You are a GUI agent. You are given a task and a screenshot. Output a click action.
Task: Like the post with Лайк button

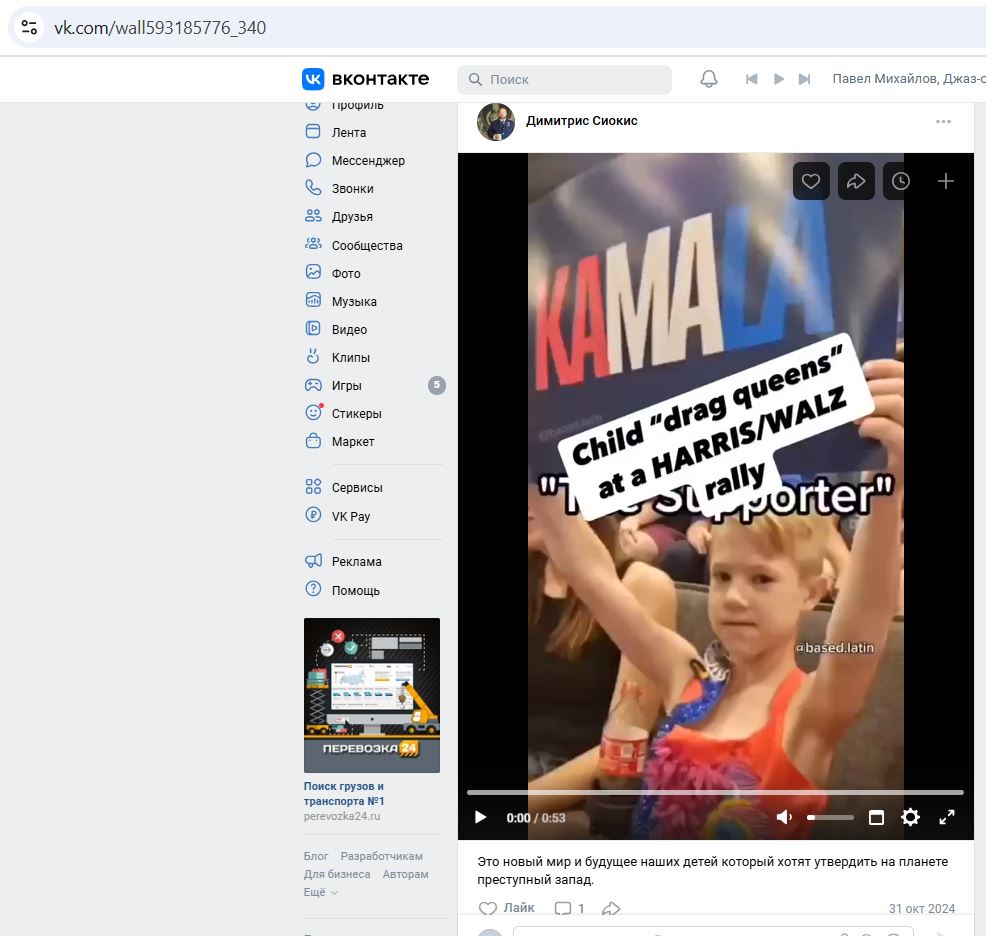coord(506,908)
